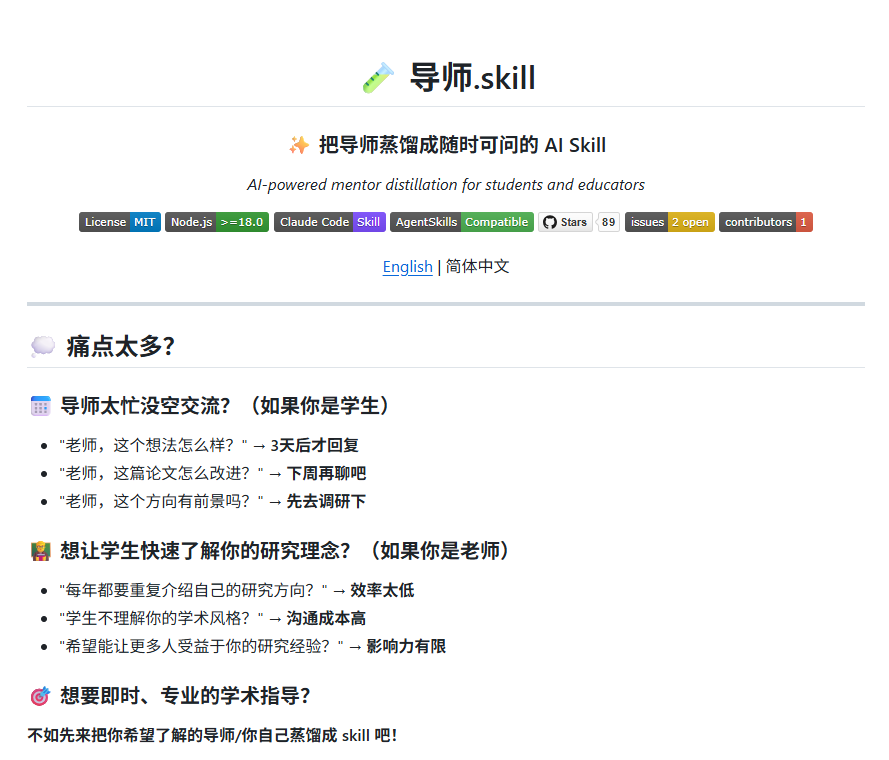Click the Claude Code Skill badge

[x=329, y=222]
